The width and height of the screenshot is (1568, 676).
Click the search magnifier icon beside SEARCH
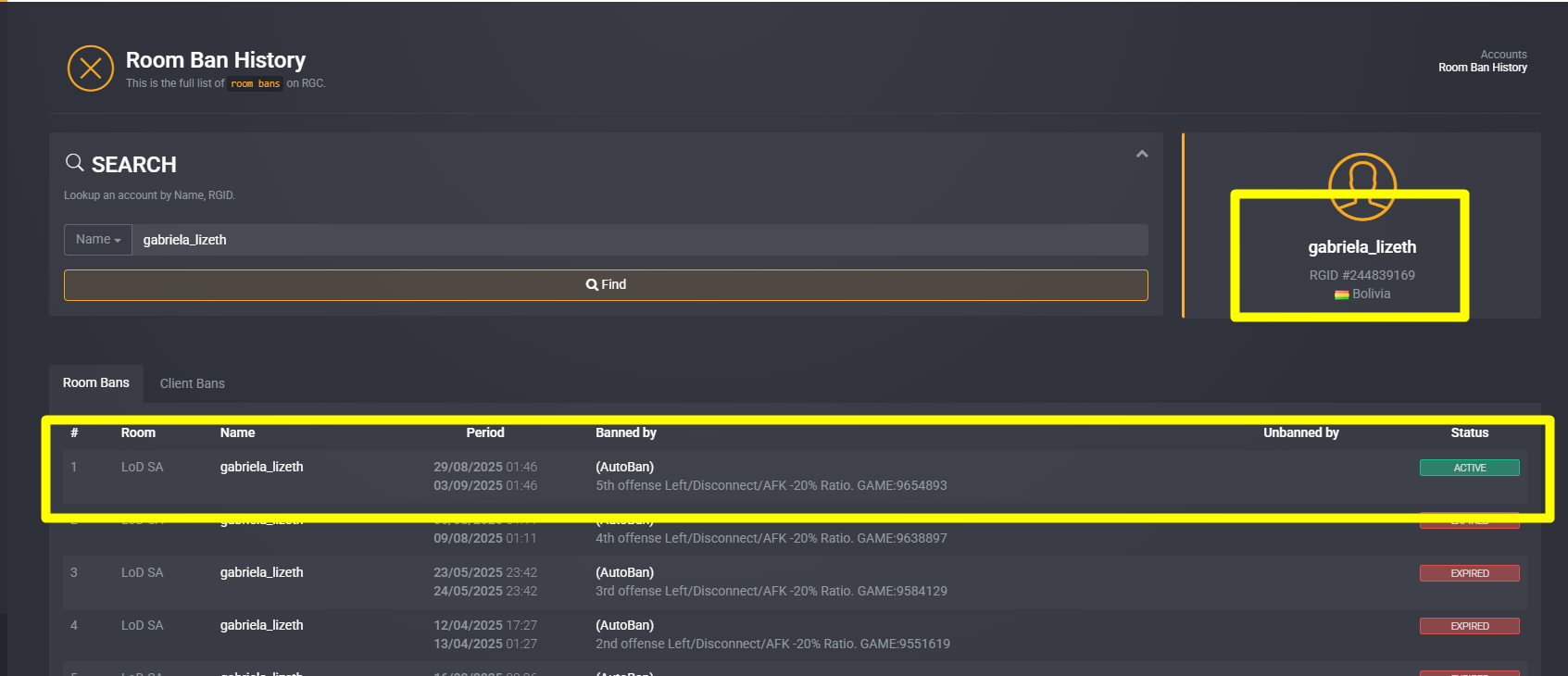(74, 163)
